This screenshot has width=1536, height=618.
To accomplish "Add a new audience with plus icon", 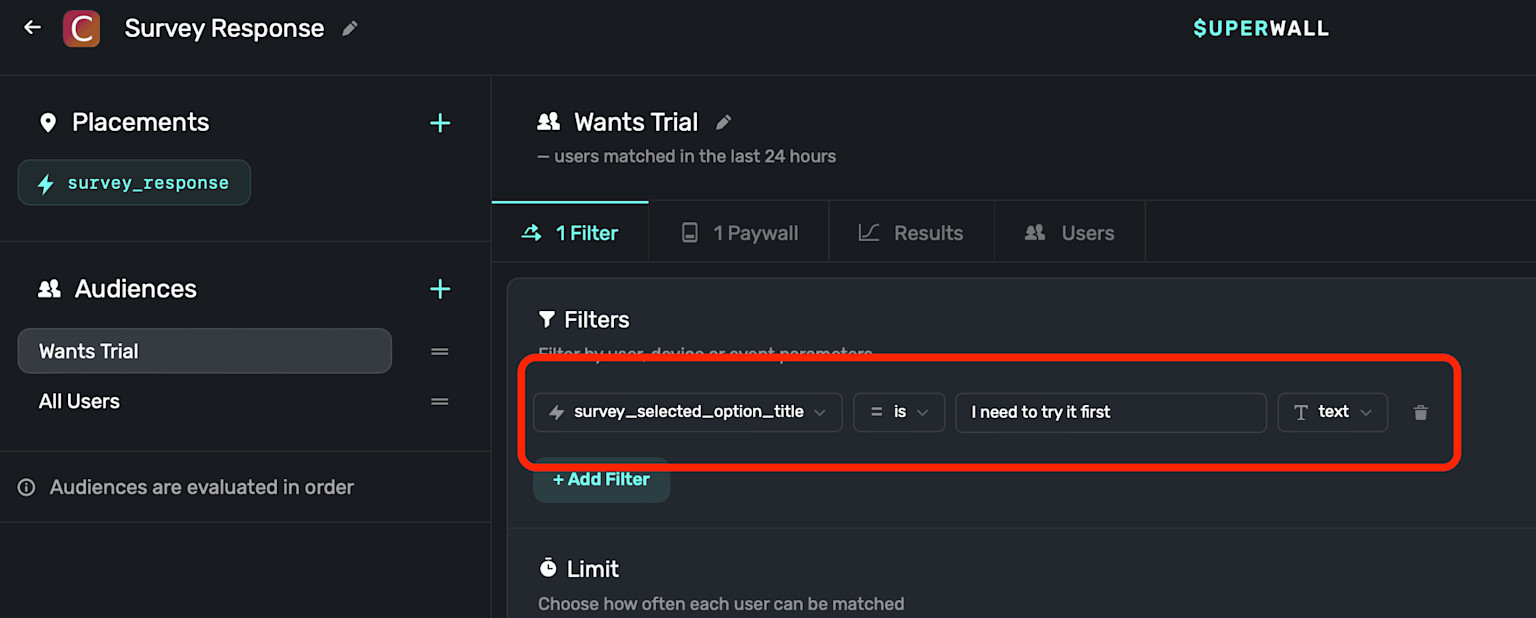I will click(x=440, y=289).
